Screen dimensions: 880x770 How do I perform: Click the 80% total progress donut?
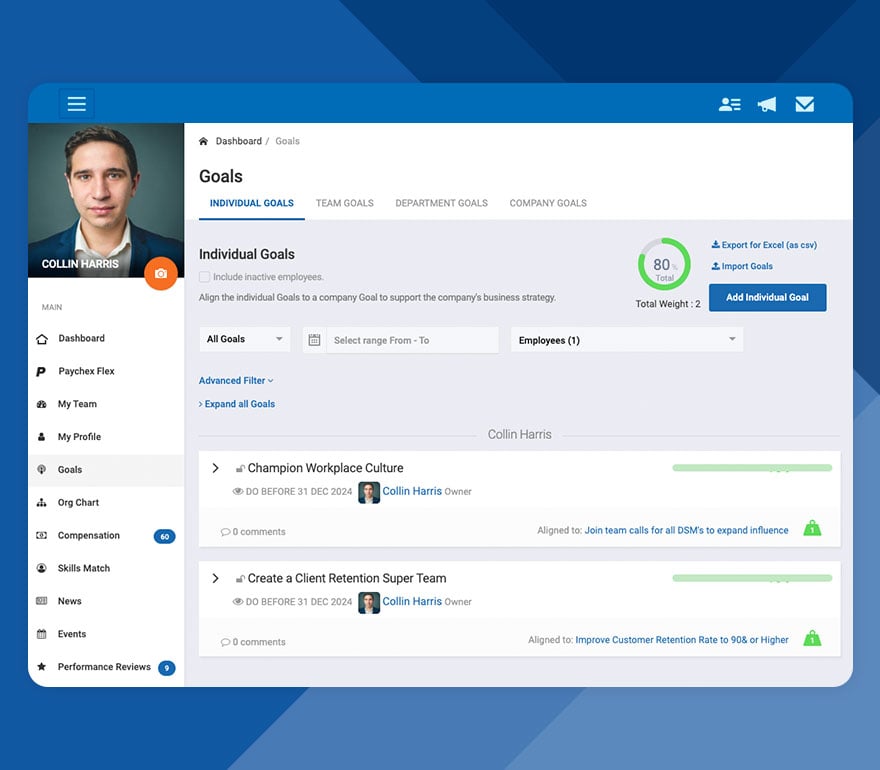pyautogui.click(x=666, y=262)
